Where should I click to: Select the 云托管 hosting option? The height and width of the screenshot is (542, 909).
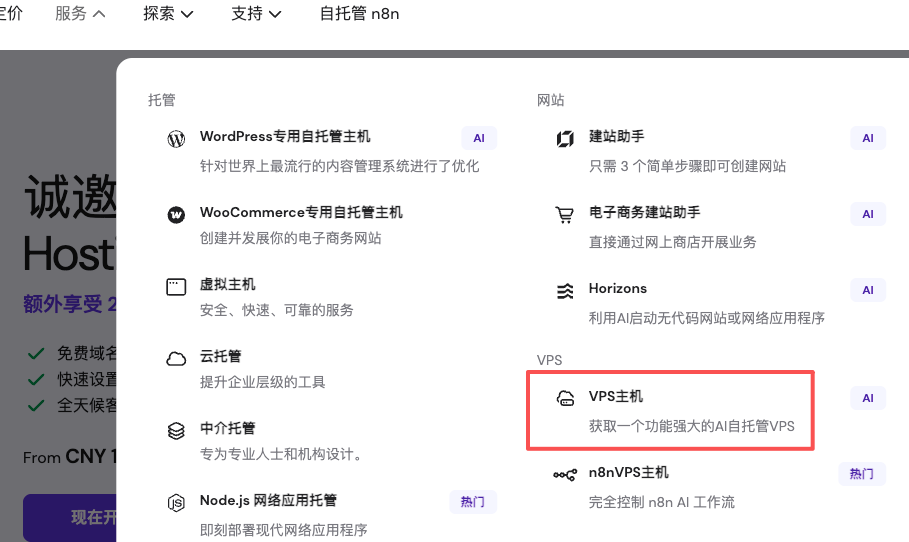[x=220, y=356]
